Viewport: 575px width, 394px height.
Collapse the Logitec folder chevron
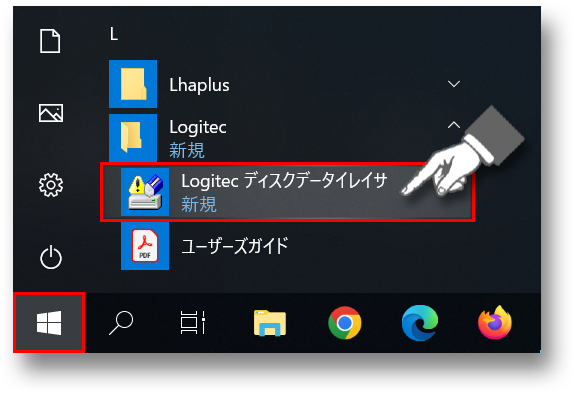[454, 125]
